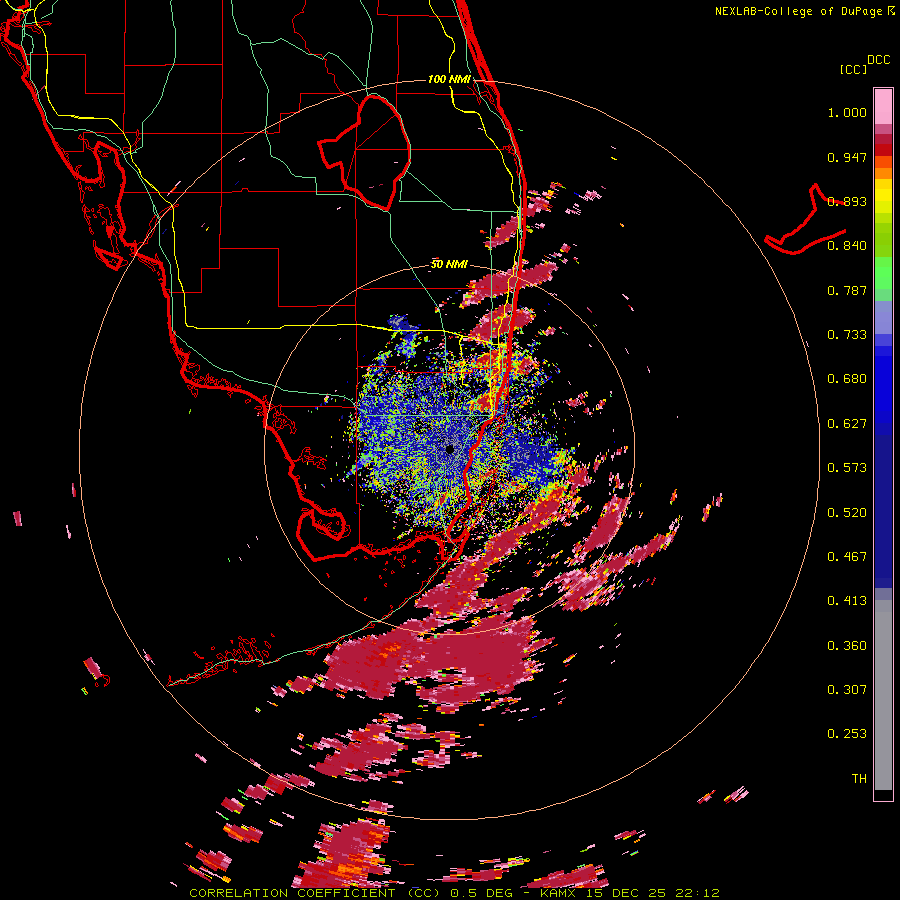900x900 pixels.
Task: Click the 0.520 scale label
Action: click(x=847, y=513)
